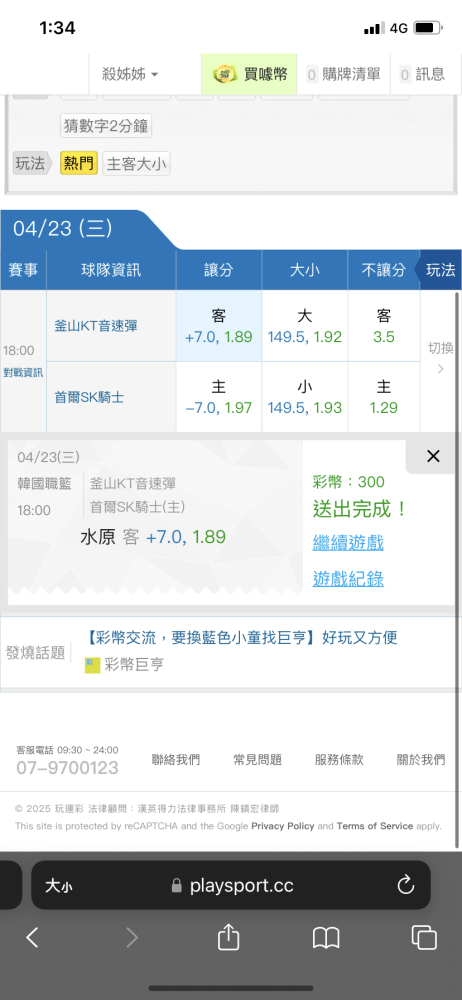Click the 繼續遊戲 link
Screen dimensions: 462x1000
[348, 543]
